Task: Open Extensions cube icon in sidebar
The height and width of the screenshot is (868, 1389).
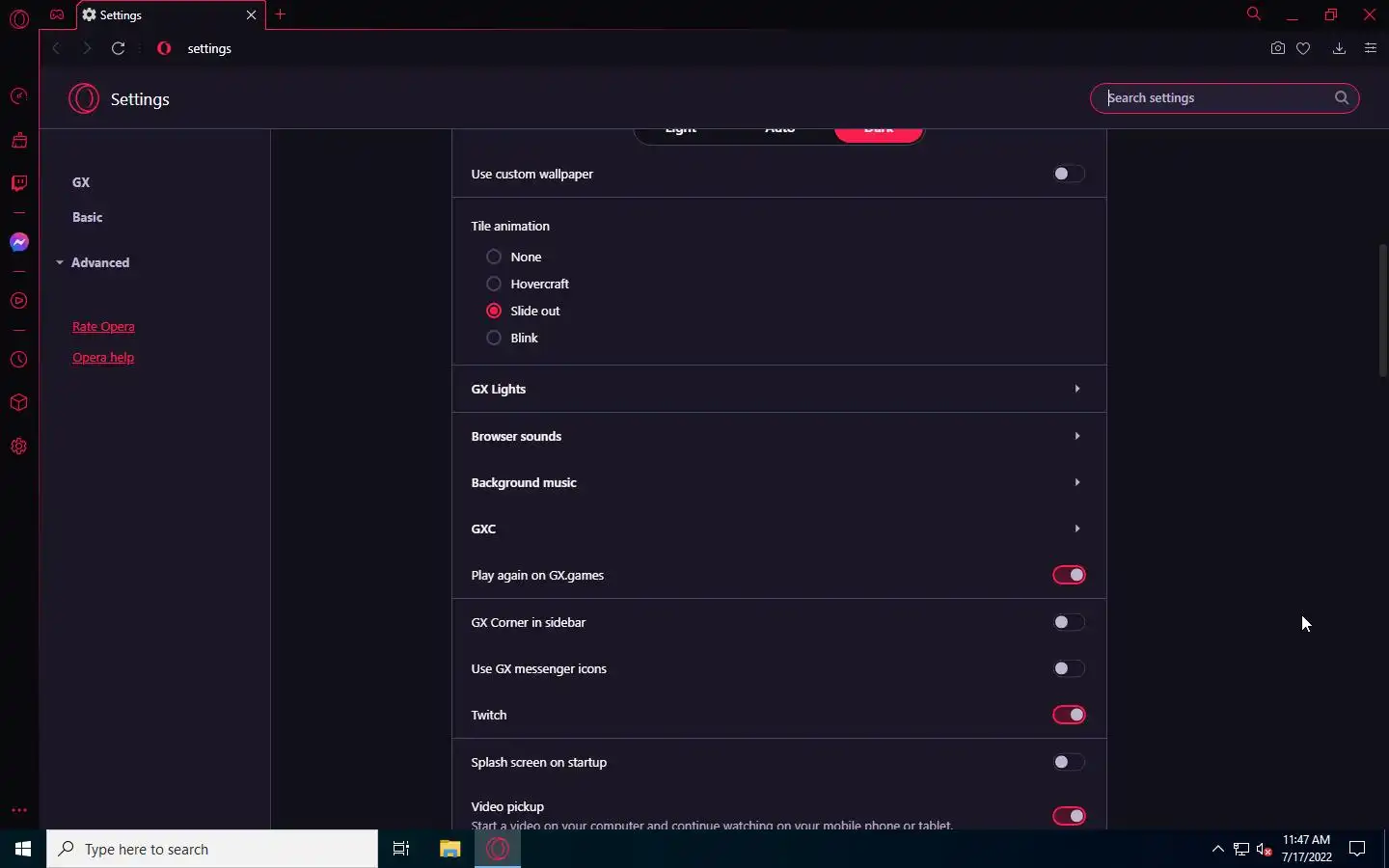Action: pos(18,403)
